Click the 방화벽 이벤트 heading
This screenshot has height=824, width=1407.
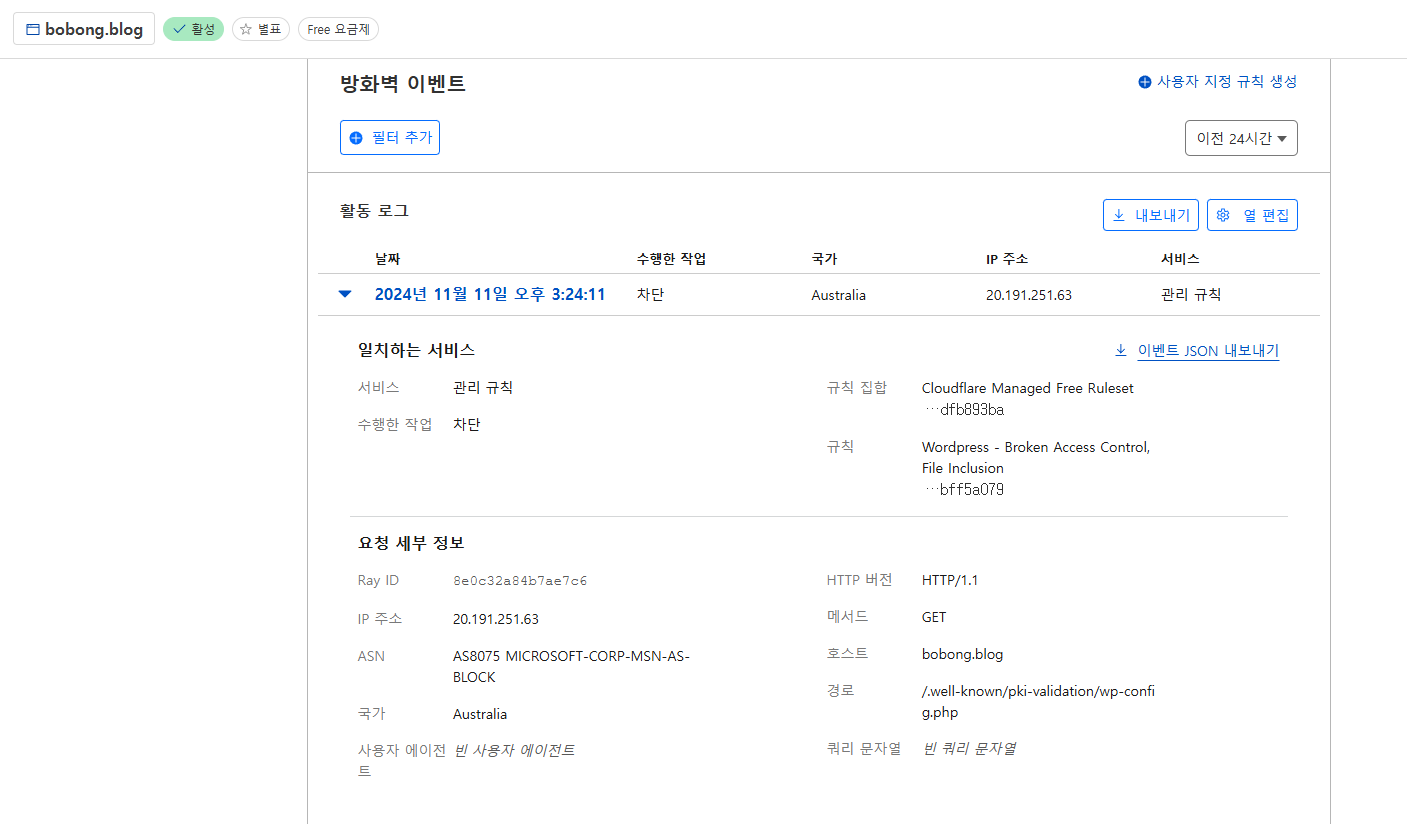pyautogui.click(x=403, y=84)
